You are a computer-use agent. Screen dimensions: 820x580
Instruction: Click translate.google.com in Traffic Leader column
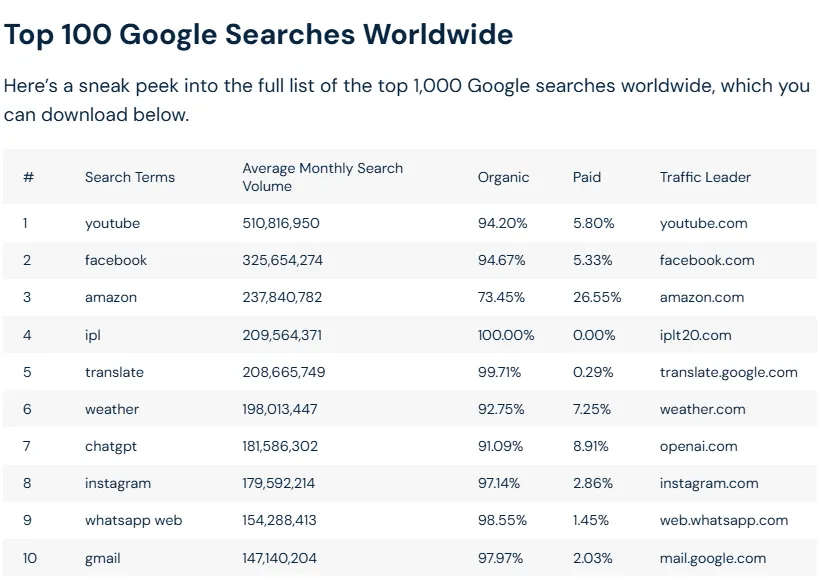point(728,372)
